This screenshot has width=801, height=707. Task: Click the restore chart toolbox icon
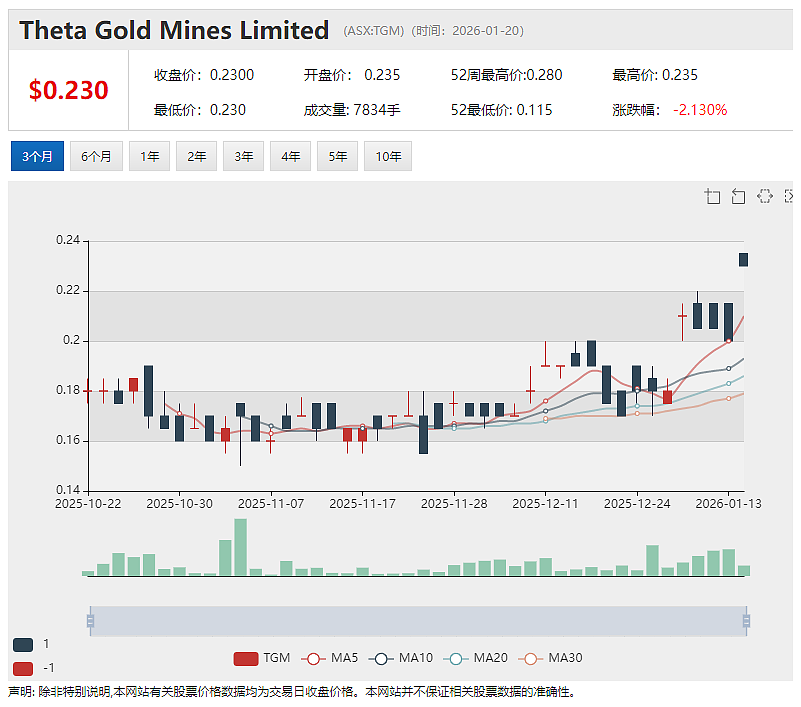(x=765, y=196)
